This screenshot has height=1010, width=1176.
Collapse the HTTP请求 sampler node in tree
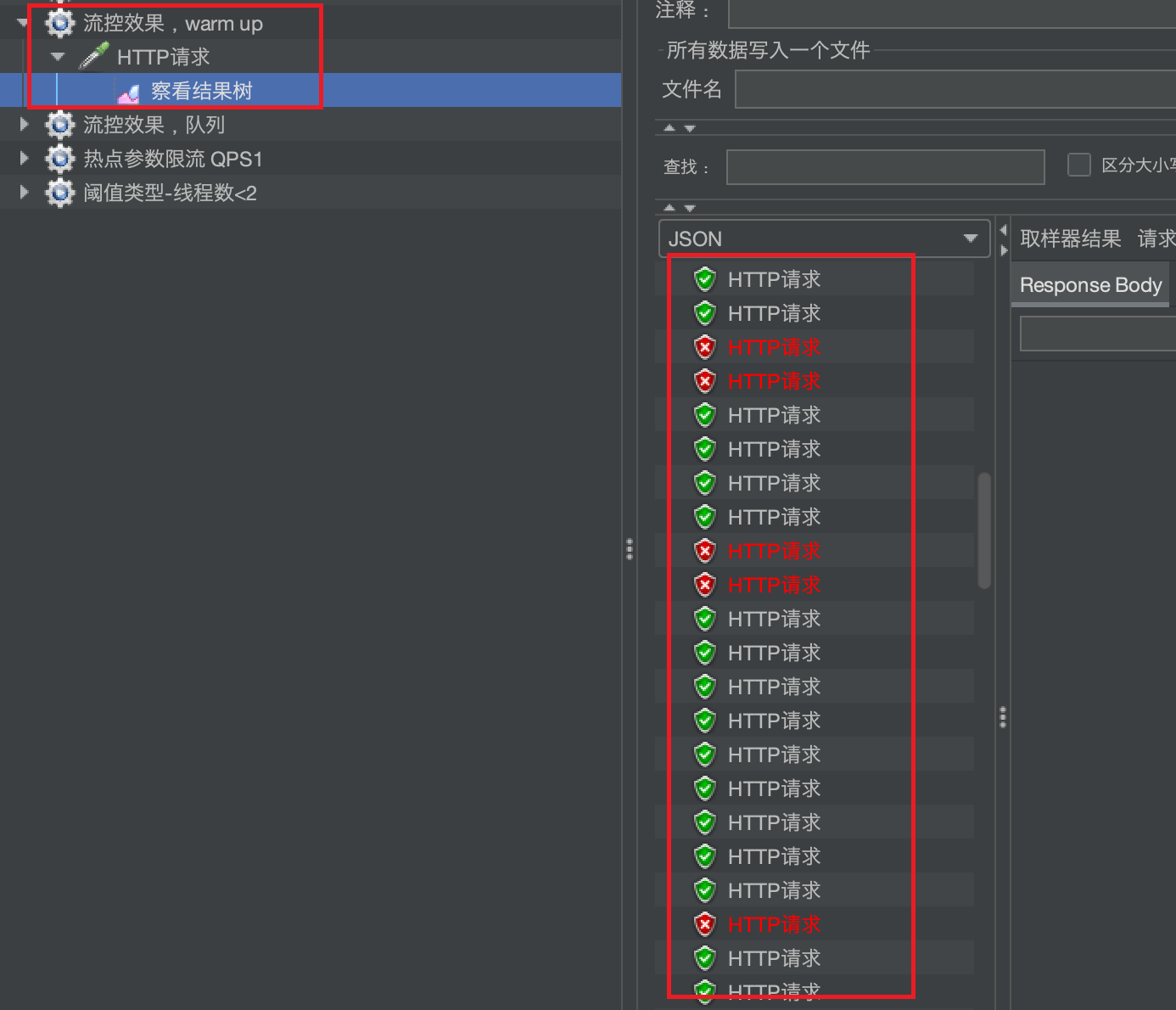tap(58, 57)
